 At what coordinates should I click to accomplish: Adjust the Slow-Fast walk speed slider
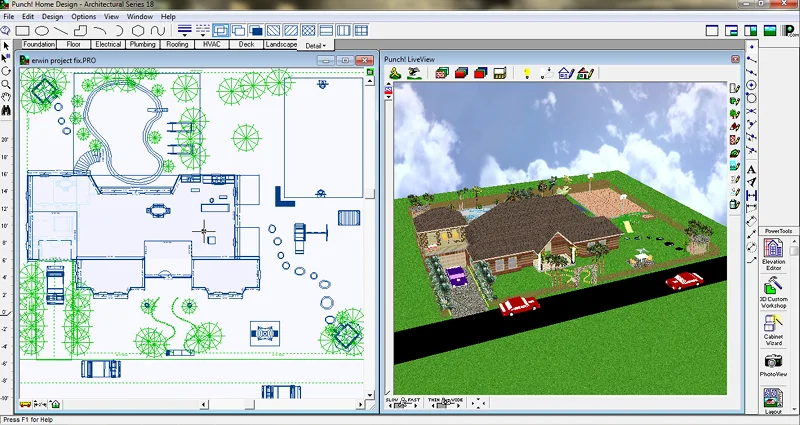403,403
